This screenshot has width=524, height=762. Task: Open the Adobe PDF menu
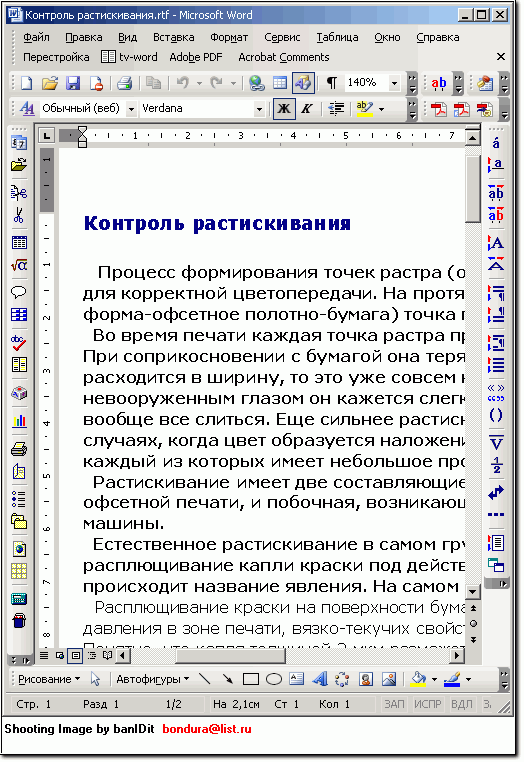196,57
